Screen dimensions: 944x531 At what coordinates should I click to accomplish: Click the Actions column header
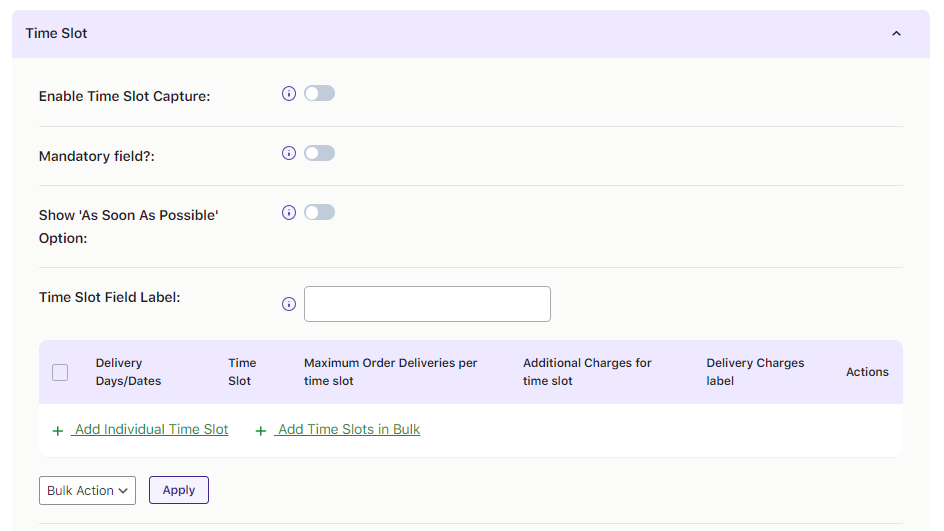click(867, 372)
